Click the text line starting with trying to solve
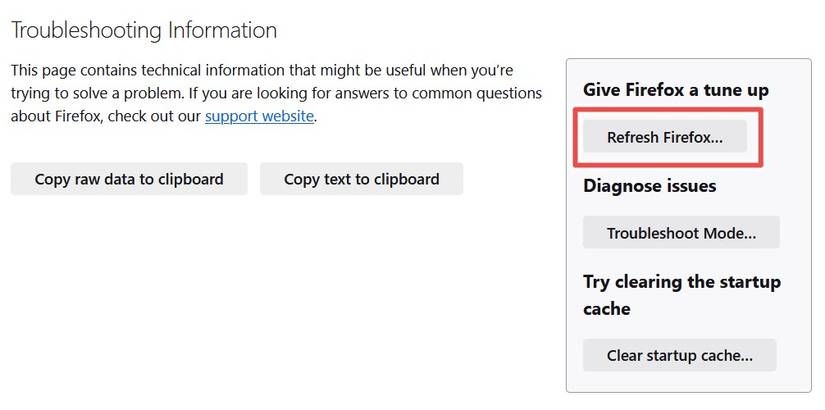This screenshot has width=825, height=410. tap(275, 93)
